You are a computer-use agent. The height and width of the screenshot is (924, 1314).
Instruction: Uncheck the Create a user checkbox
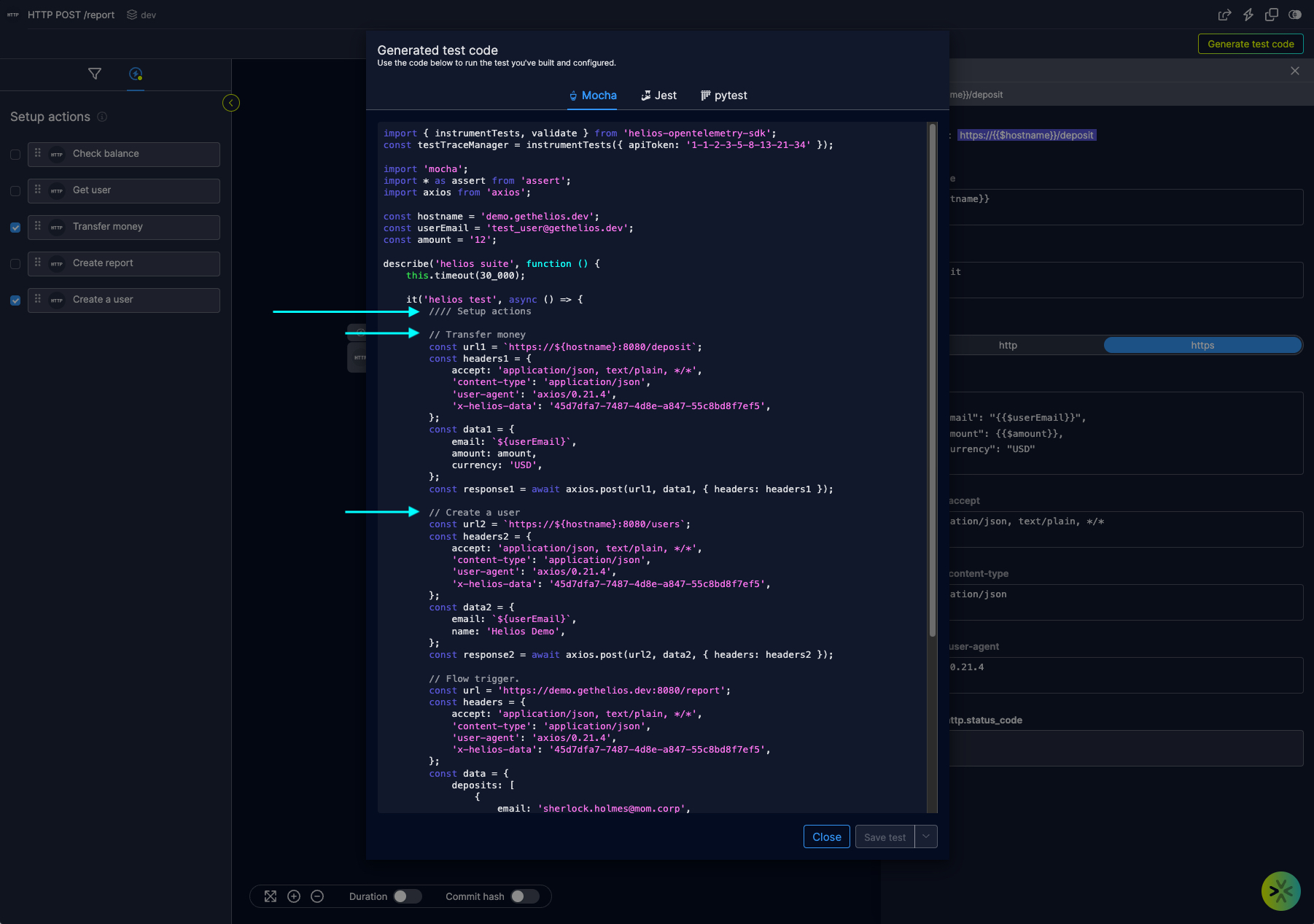tap(15, 300)
